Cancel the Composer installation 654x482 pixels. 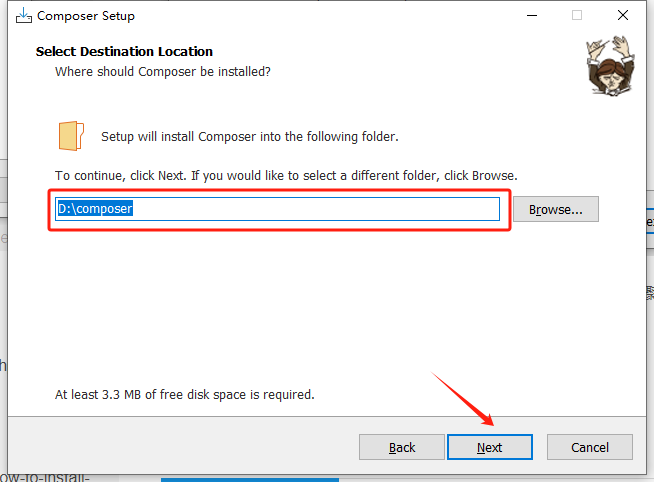pos(590,447)
